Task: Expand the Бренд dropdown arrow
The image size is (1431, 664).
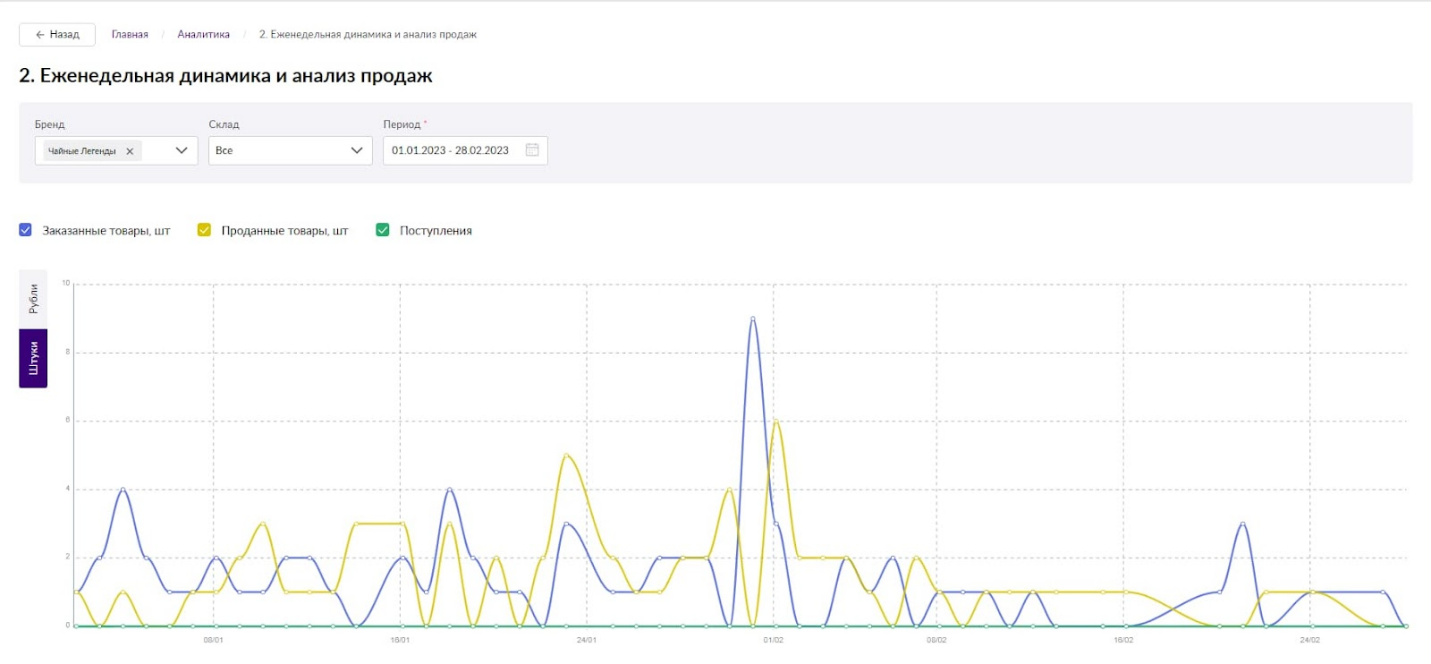Action: coord(181,151)
